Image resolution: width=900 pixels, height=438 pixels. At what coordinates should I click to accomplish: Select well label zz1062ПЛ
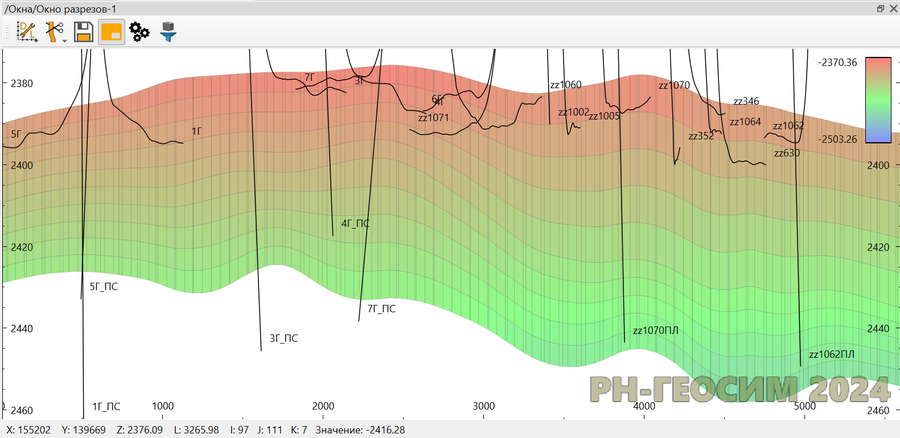click(831, 354)
